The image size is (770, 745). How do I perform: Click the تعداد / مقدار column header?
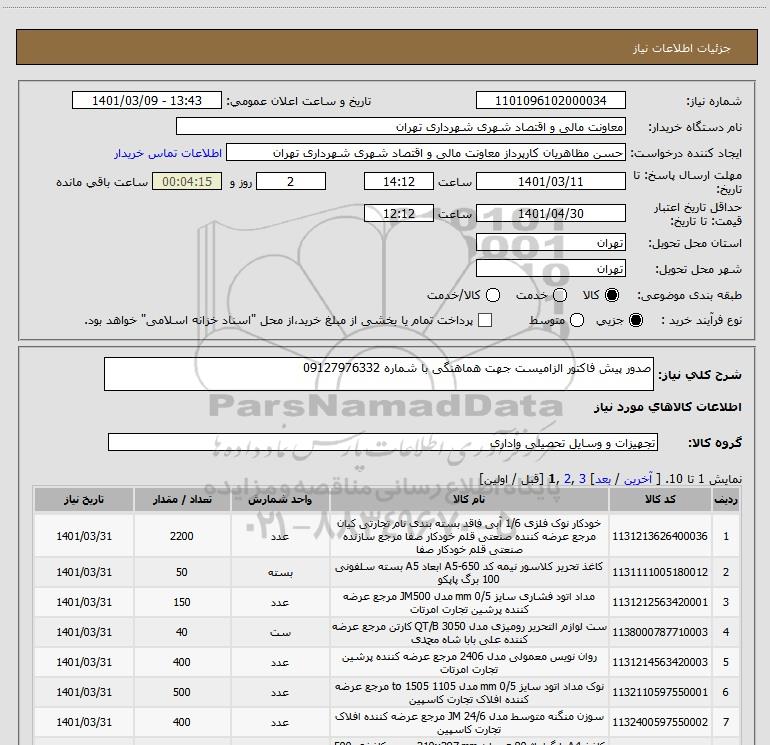click(x=182, y=499)
